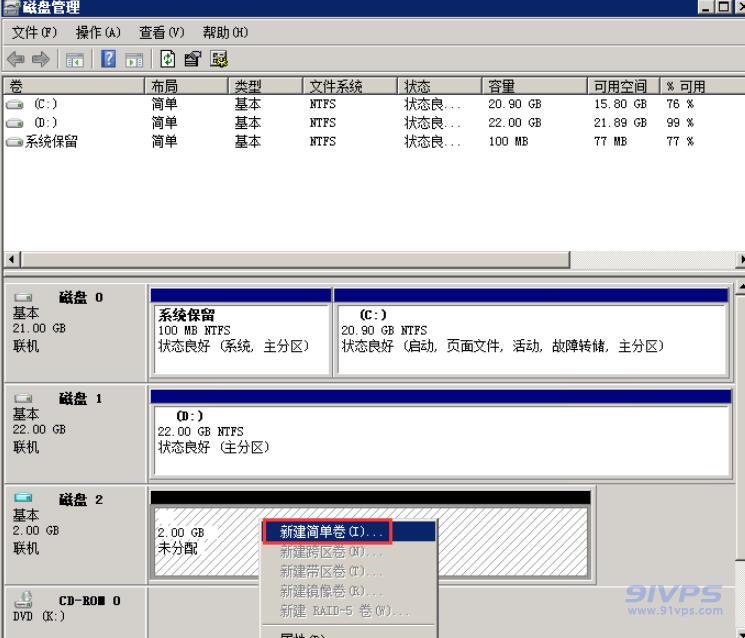Open the 查看(V) menu
The width and height of the screenshot is (745, 638).
coord(162,32)
